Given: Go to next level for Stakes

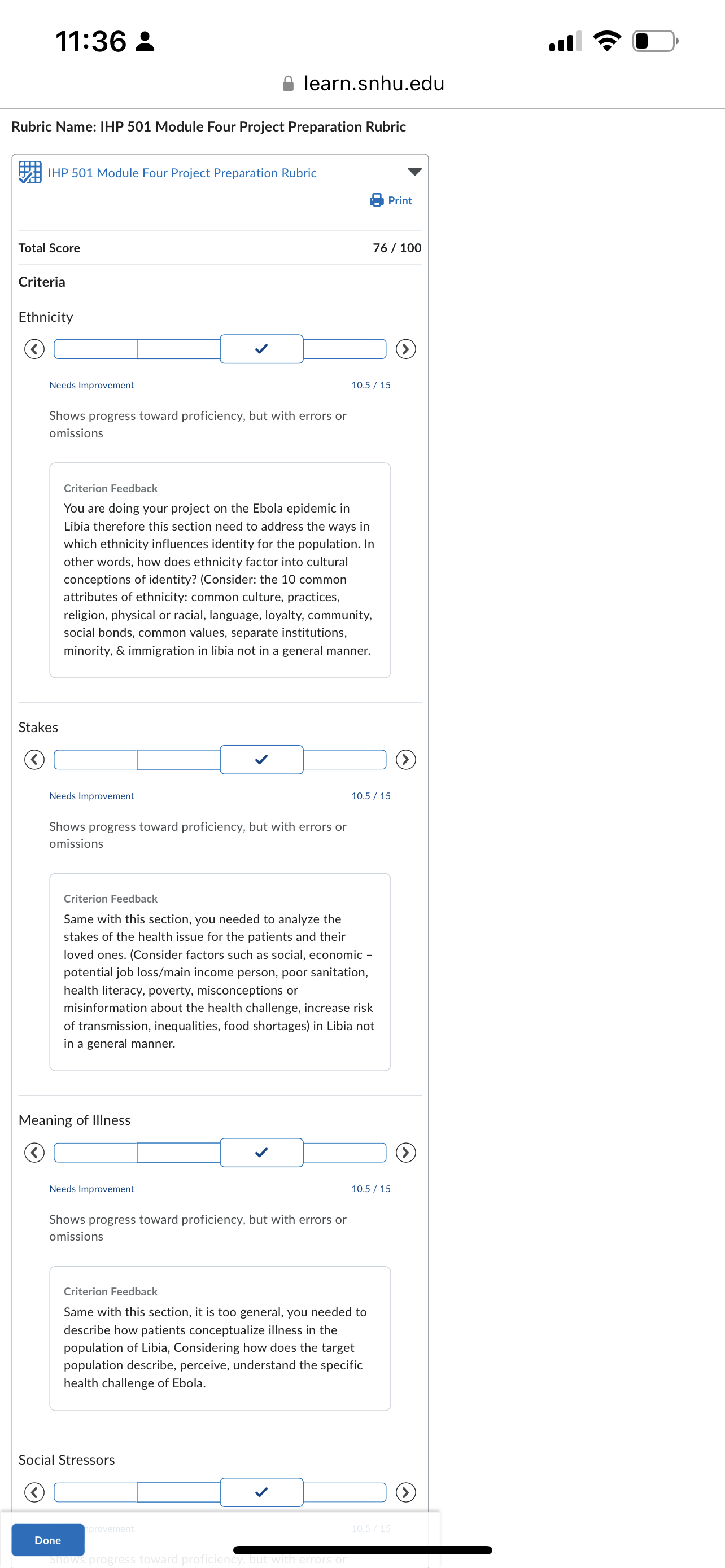Looking at the screenshot, I should (x=405, y=760).
